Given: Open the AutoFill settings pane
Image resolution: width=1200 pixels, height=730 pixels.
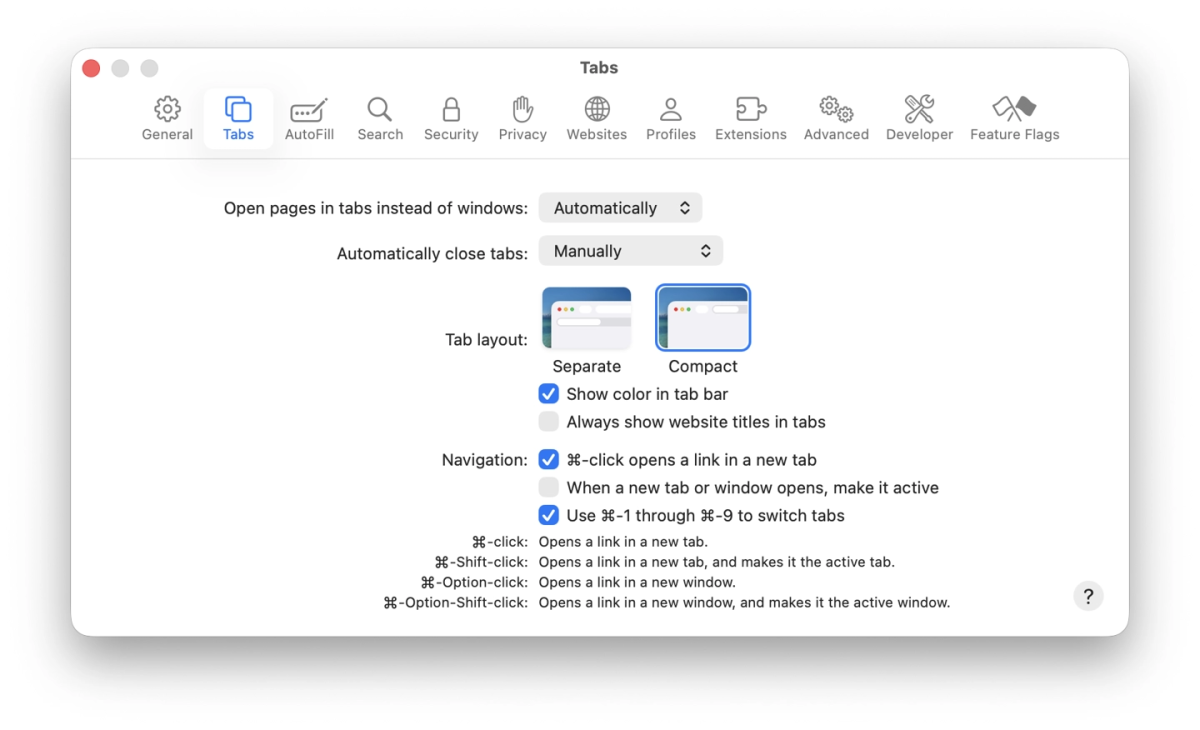Looking at the screenshot, I should coord(309,119).
